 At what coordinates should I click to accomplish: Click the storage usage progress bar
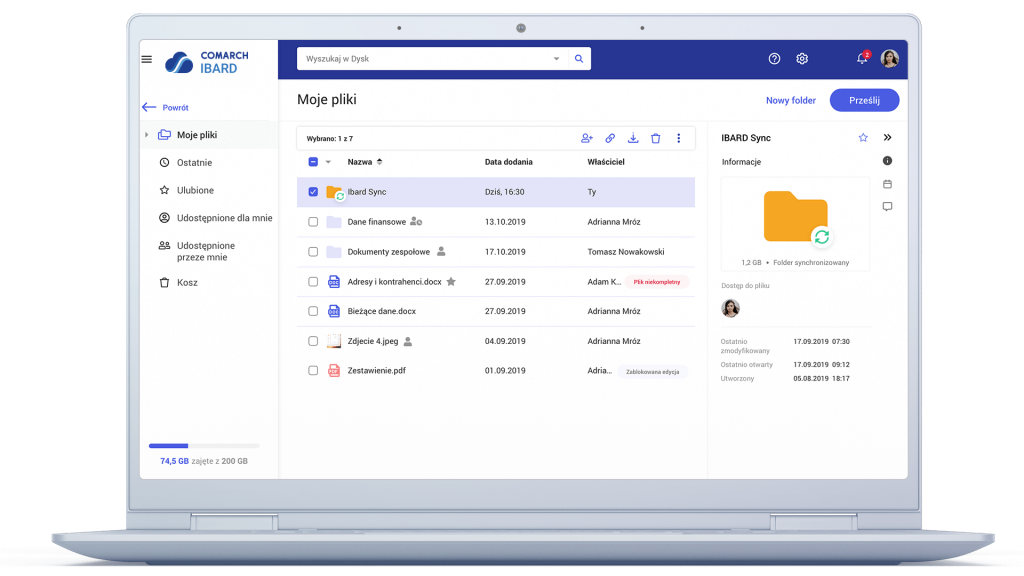(204, 446)
